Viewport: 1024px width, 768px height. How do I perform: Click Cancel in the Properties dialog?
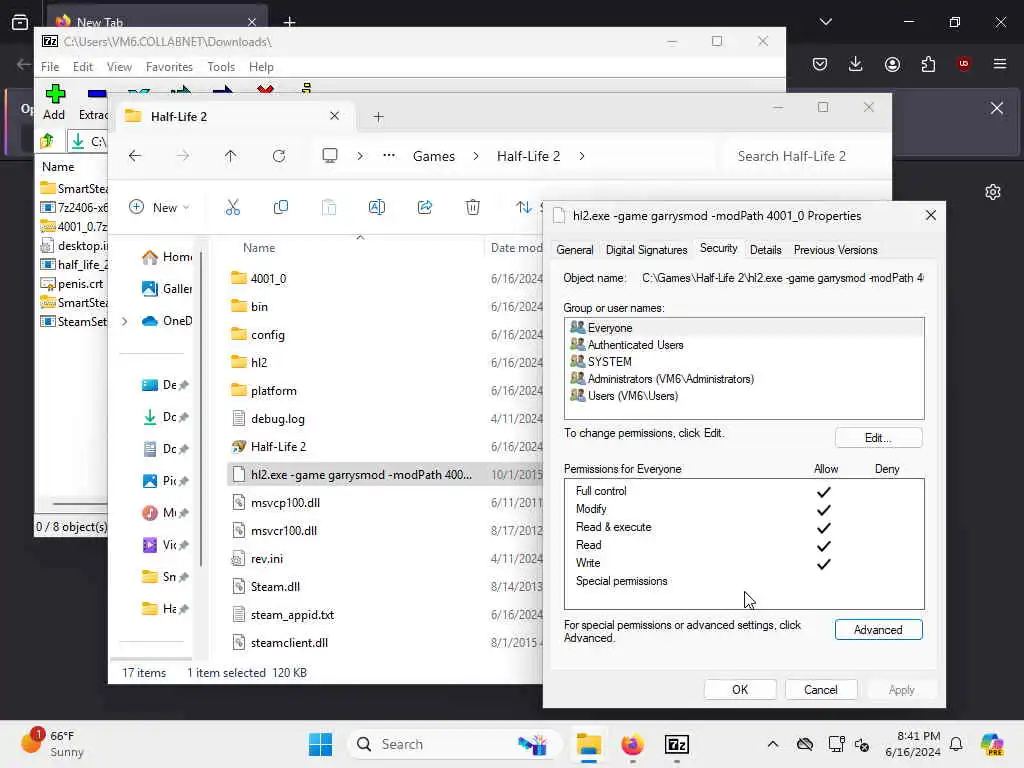(820, 690)
